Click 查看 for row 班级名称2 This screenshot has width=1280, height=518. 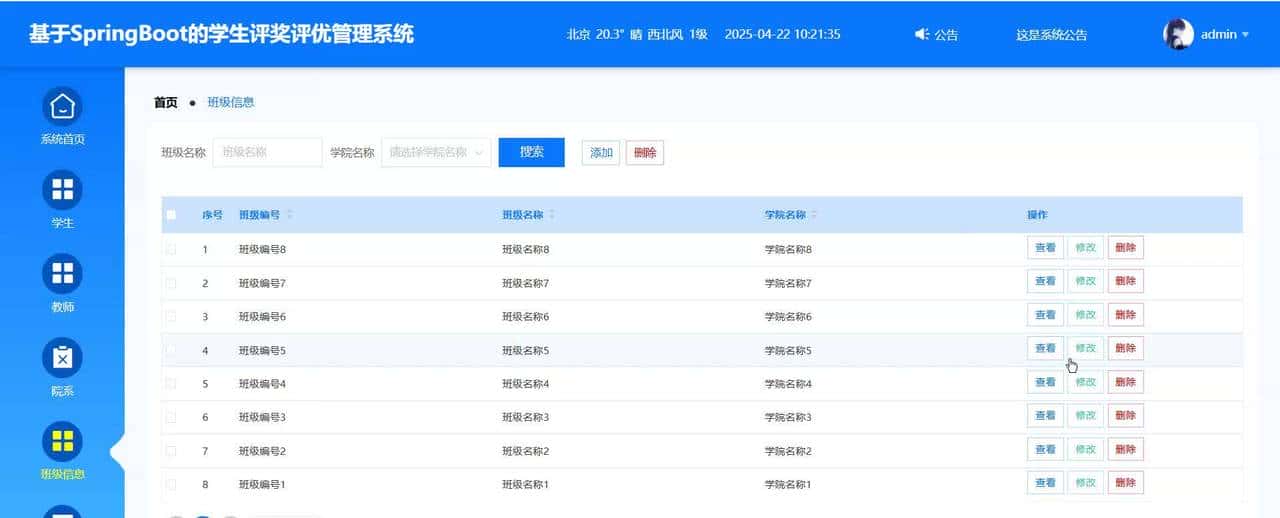coord(1045,450)
